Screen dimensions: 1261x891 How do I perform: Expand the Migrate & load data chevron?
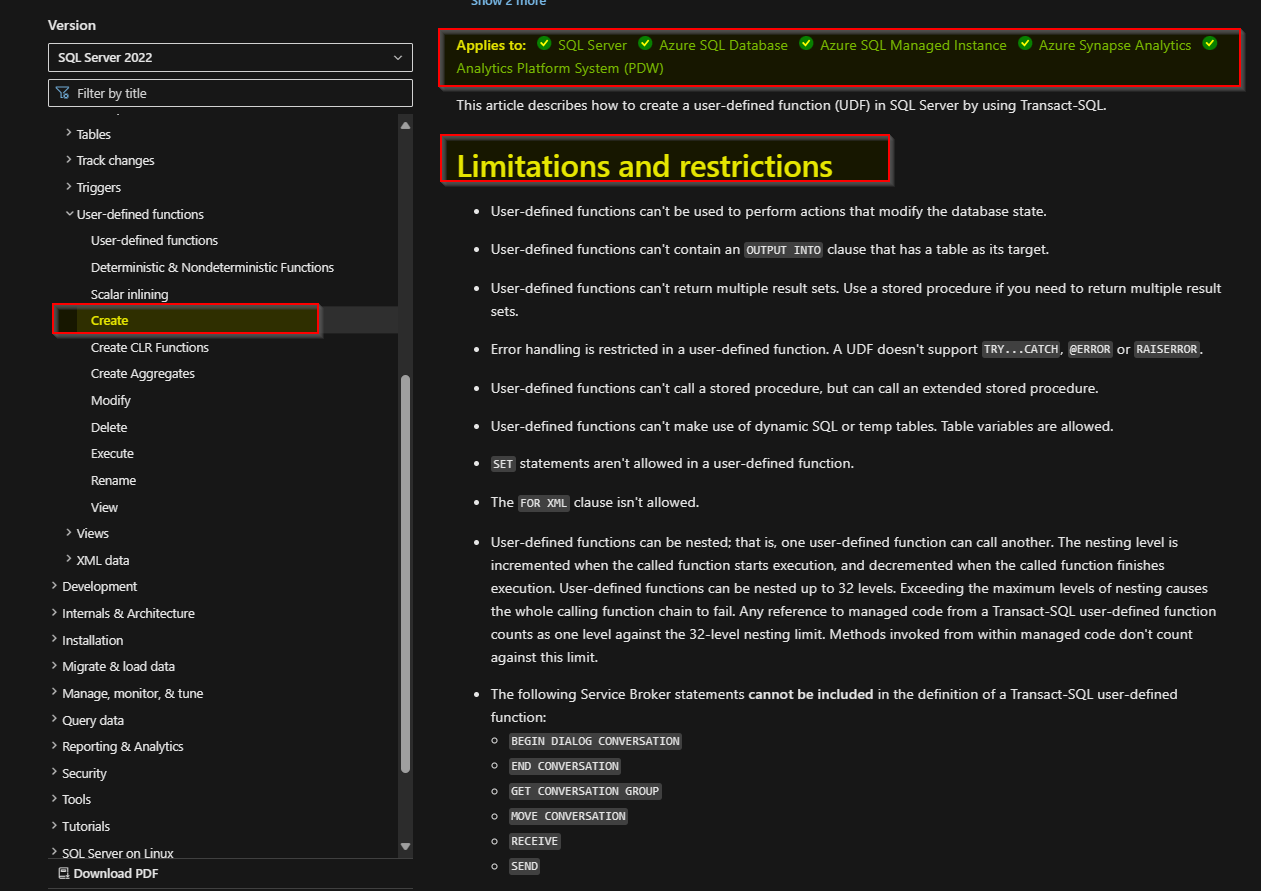click(x=54, y=666)
